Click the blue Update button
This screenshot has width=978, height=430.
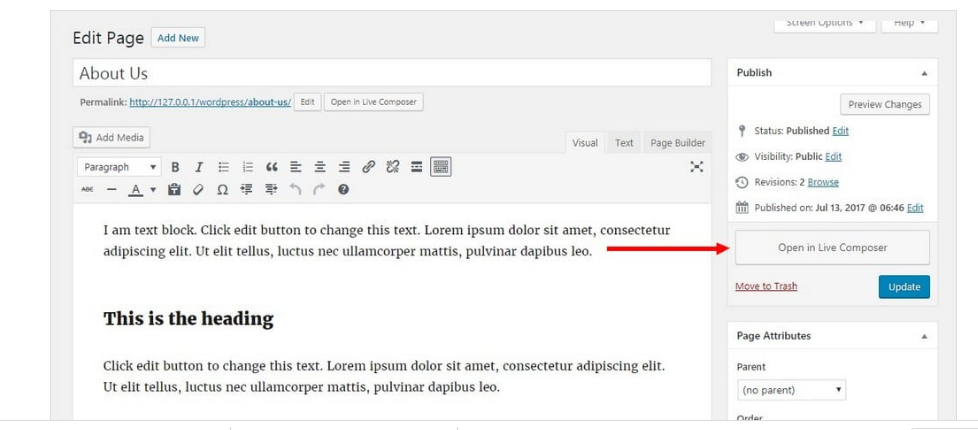(904, 287)
